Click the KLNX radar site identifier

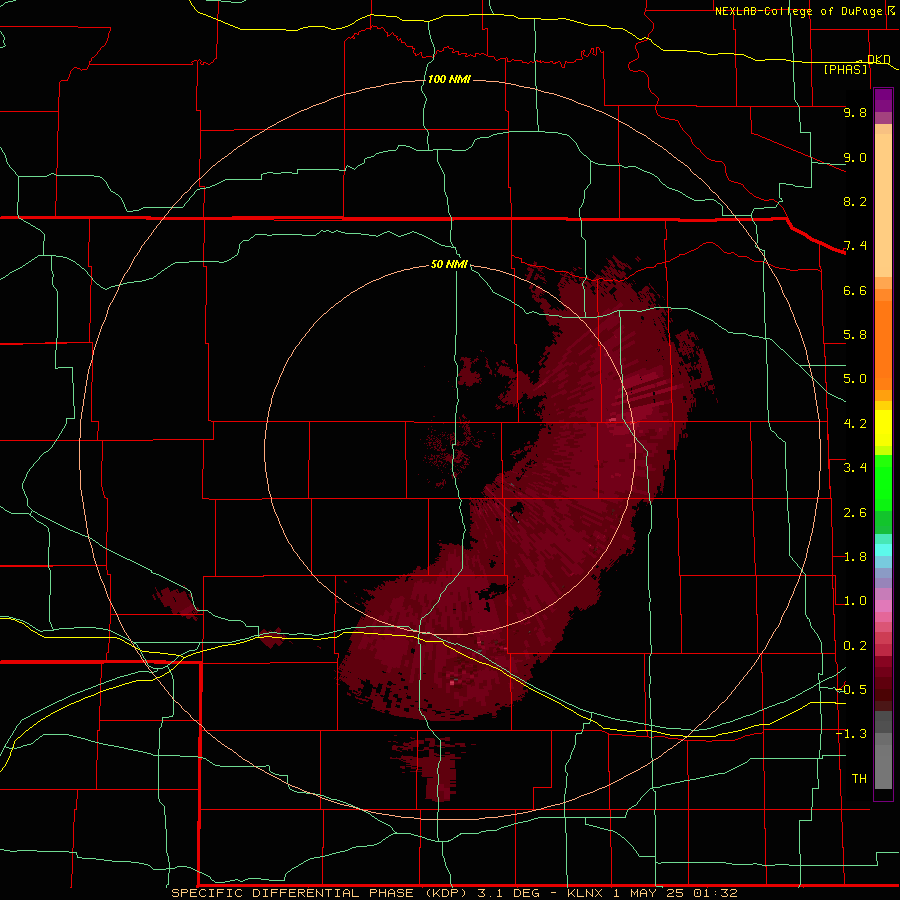click(585, 893)
